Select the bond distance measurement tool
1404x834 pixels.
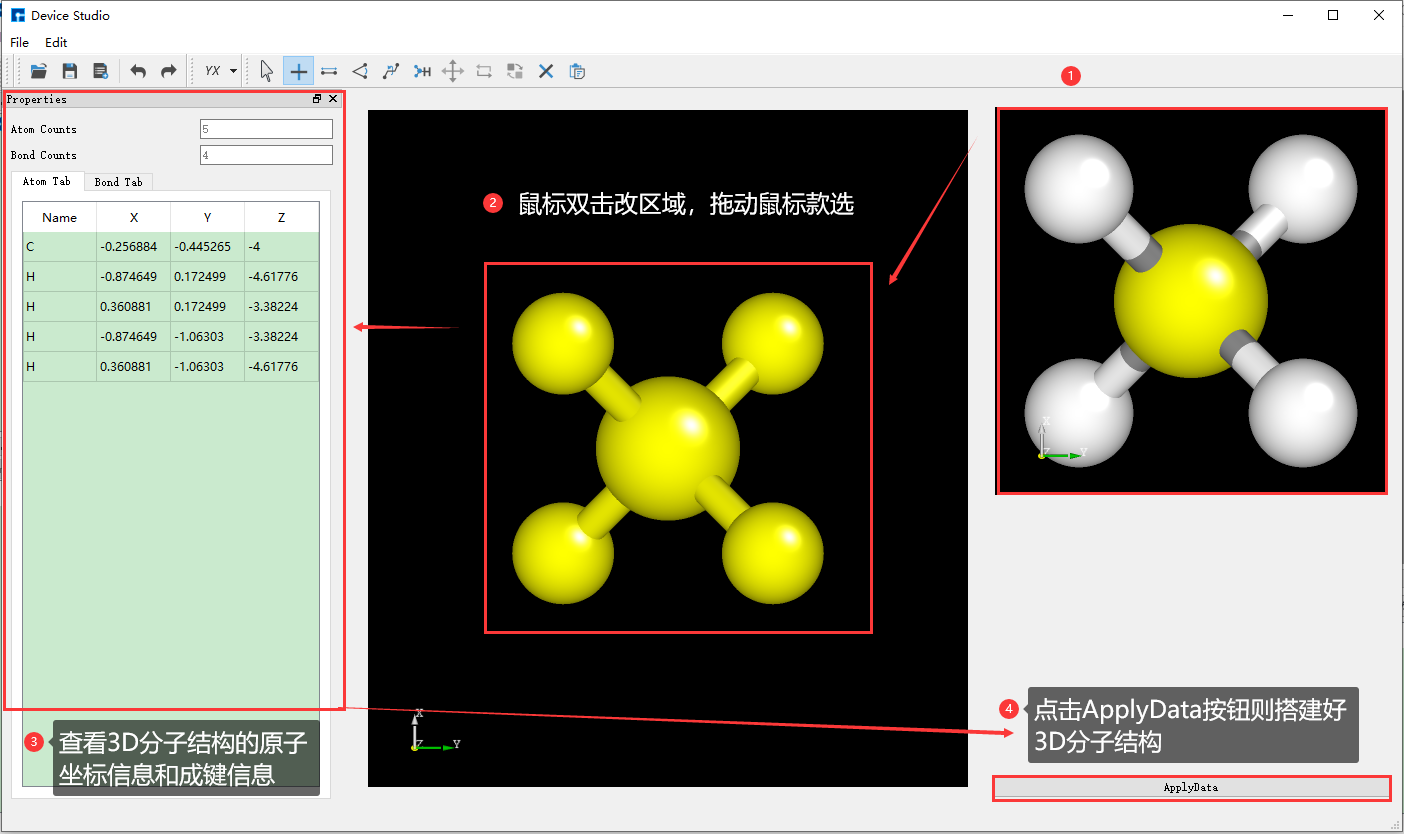click(x=329, y=71)
